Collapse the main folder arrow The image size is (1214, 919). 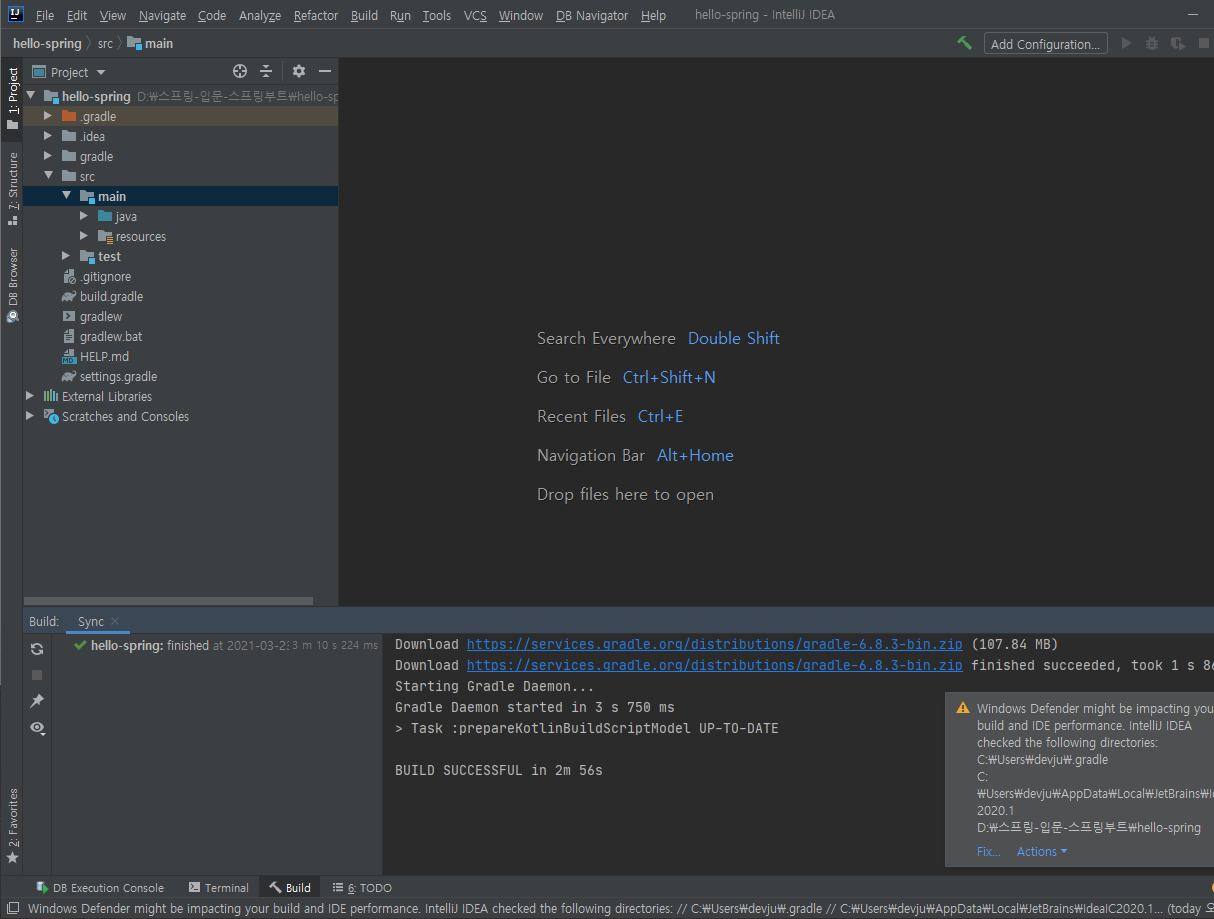(66, 196)
